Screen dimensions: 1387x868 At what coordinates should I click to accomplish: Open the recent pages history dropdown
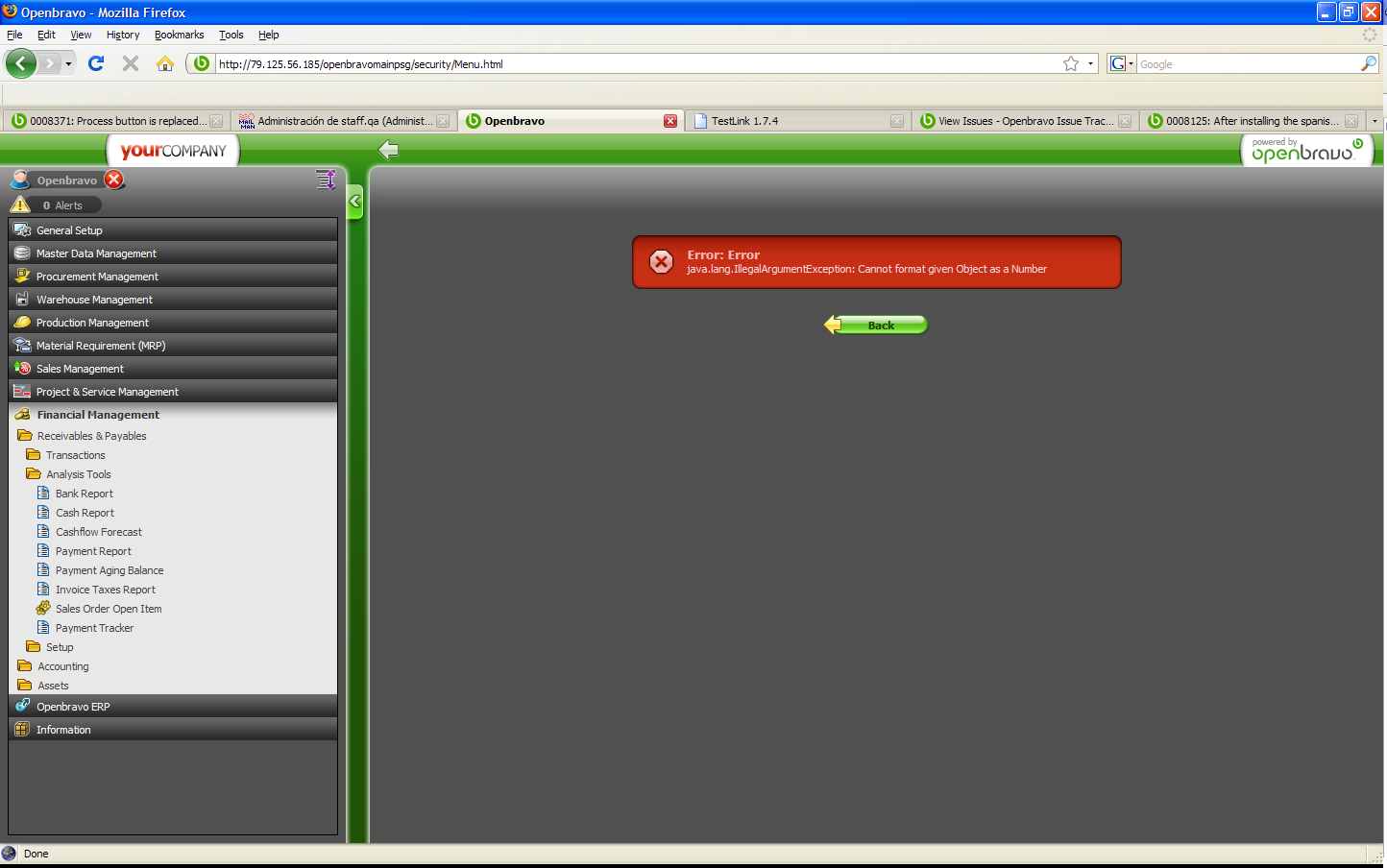68,63
